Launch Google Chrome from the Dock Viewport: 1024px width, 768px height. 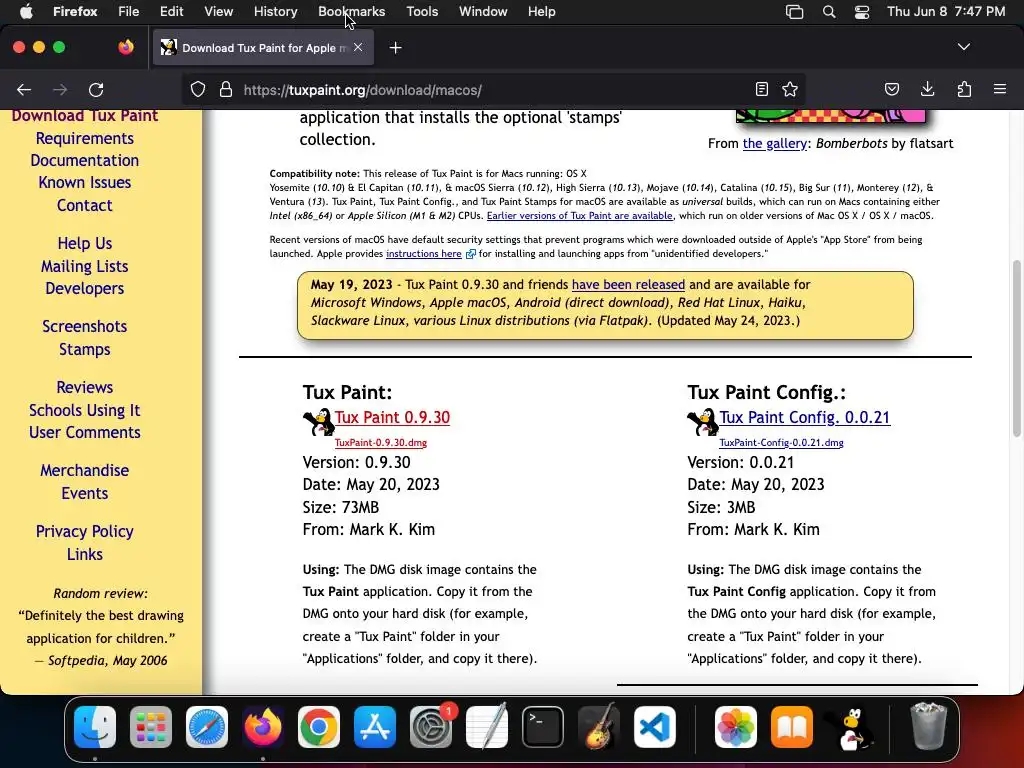point(319,727)
